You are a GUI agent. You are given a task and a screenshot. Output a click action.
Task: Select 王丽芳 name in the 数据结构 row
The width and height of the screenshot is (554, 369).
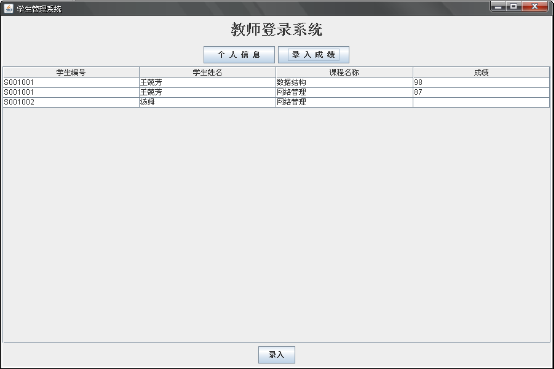[207, 82]
